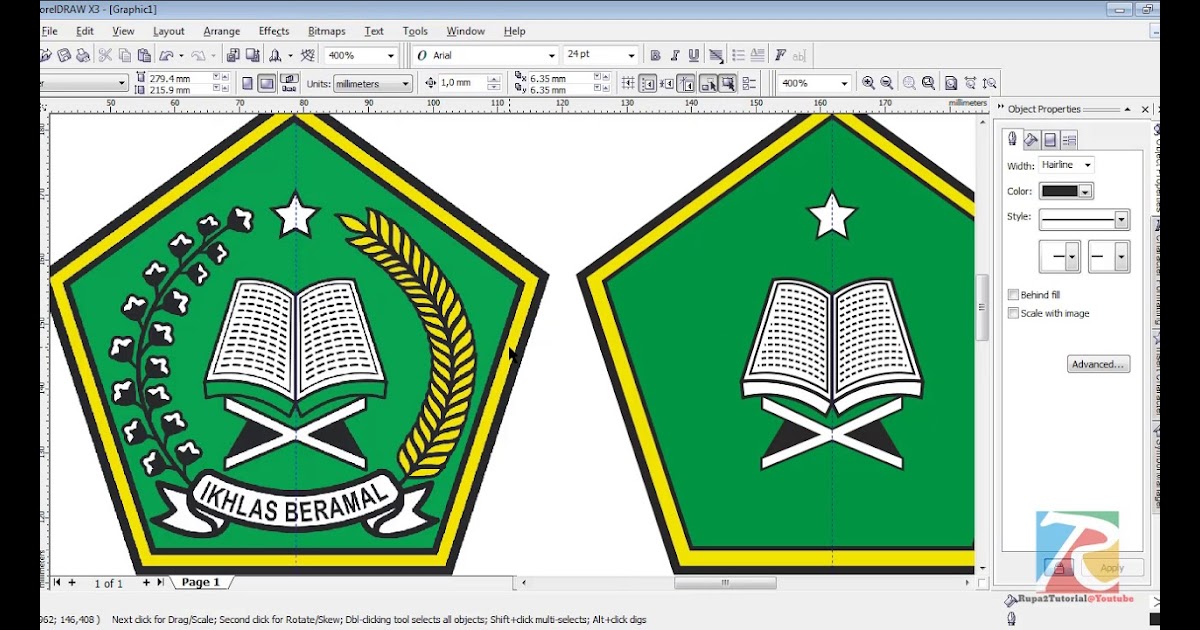Open the Summary list tab in Object Properties

tap(1069, 139)
